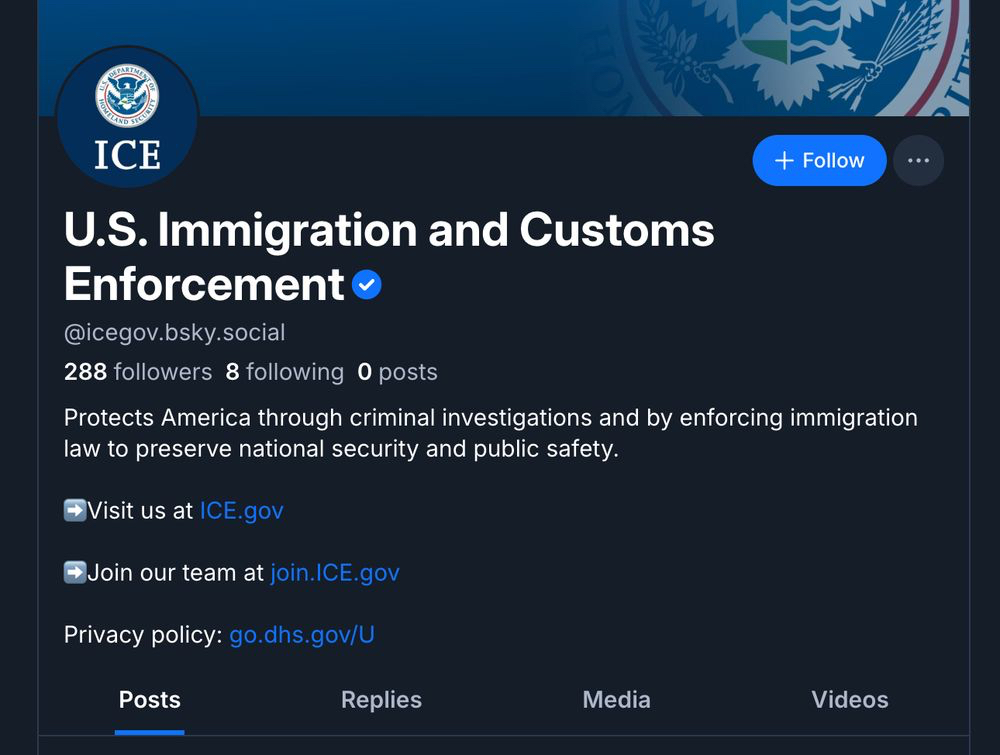Open the ICE.gov website link
Screen dimensions: 1000x755
tap(241, 510)
